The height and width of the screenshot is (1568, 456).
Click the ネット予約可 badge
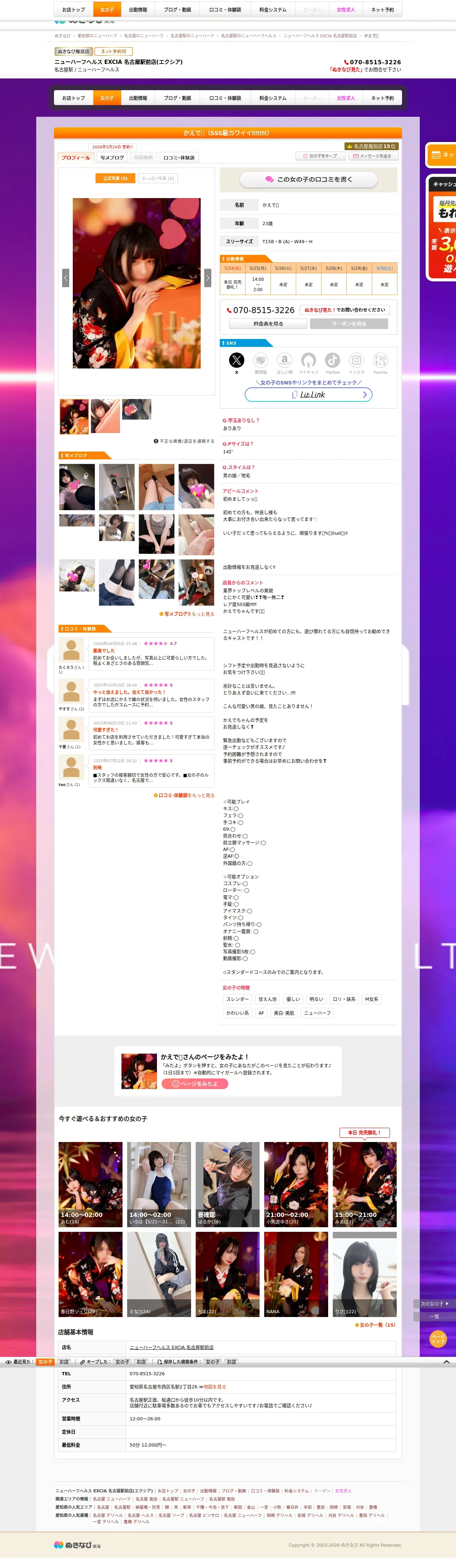pyautogui.click(x=114, y=52)
